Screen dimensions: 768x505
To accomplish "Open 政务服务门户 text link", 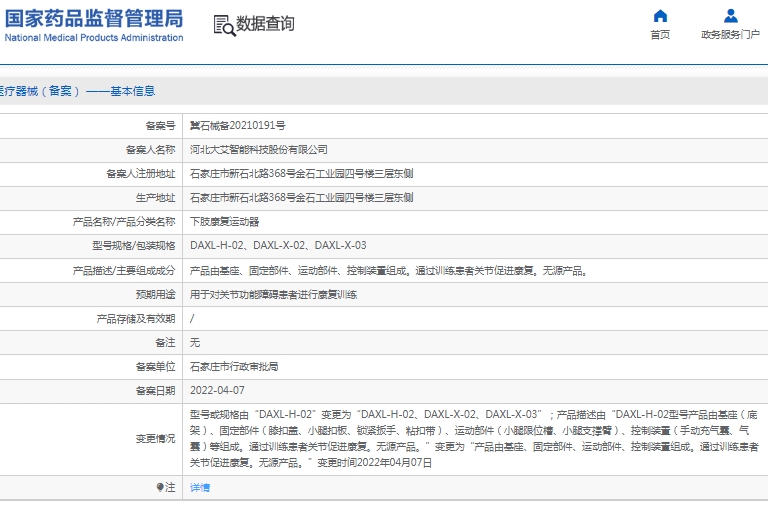I will point(730,34).
